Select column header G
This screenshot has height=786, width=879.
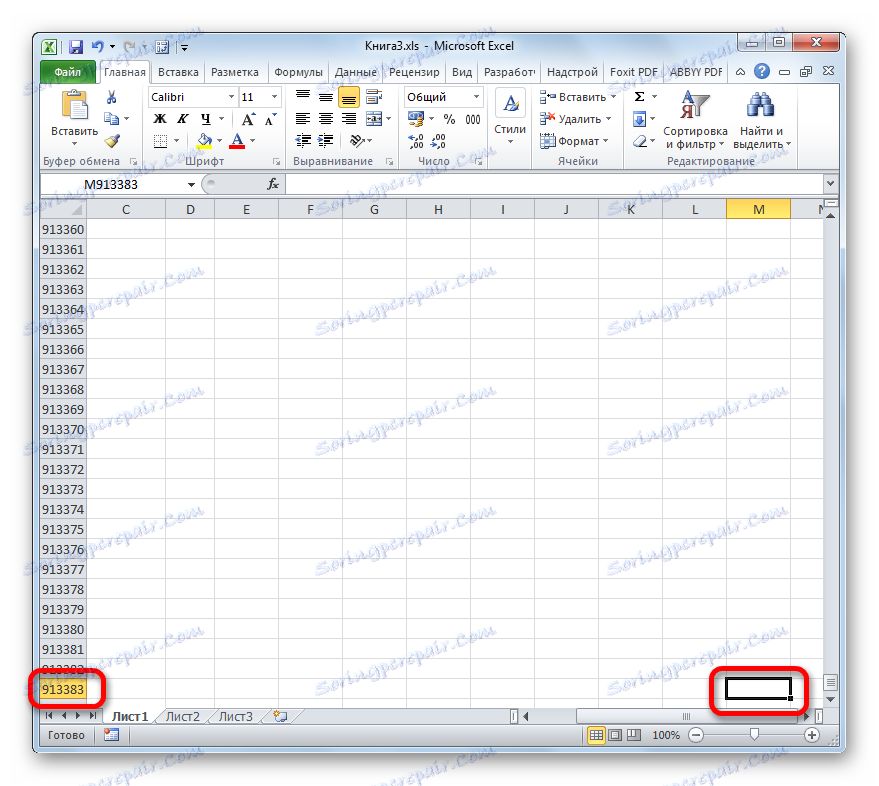(x=374, y=210)
